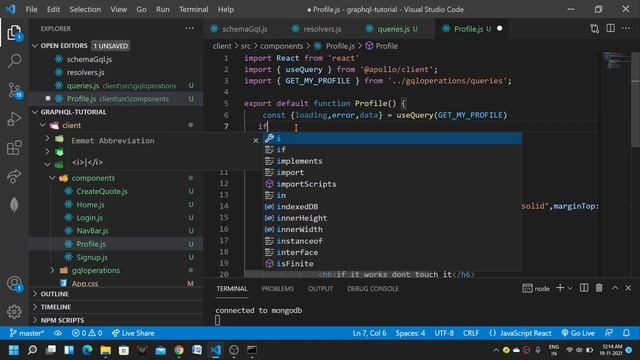640x360 pixels.
Task: Open the terminal launch profile dropdown arrow
Action: [570, 288]
